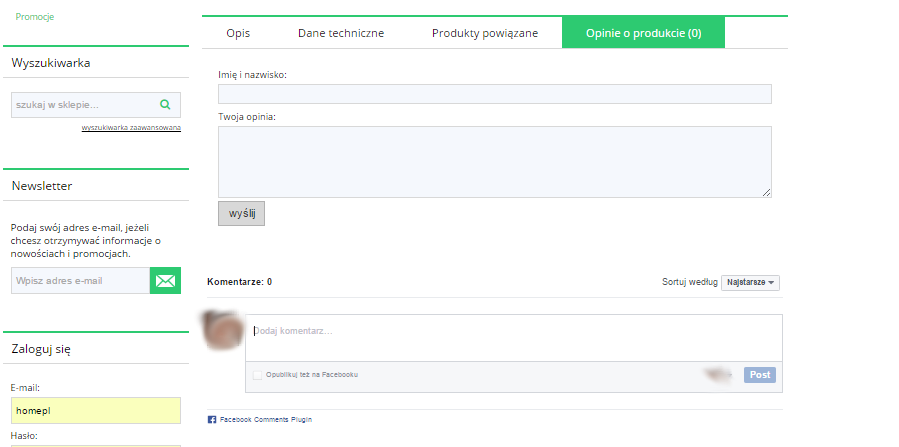899x447 pixels.
Task: Open the Promocje link
Action: 34,17
